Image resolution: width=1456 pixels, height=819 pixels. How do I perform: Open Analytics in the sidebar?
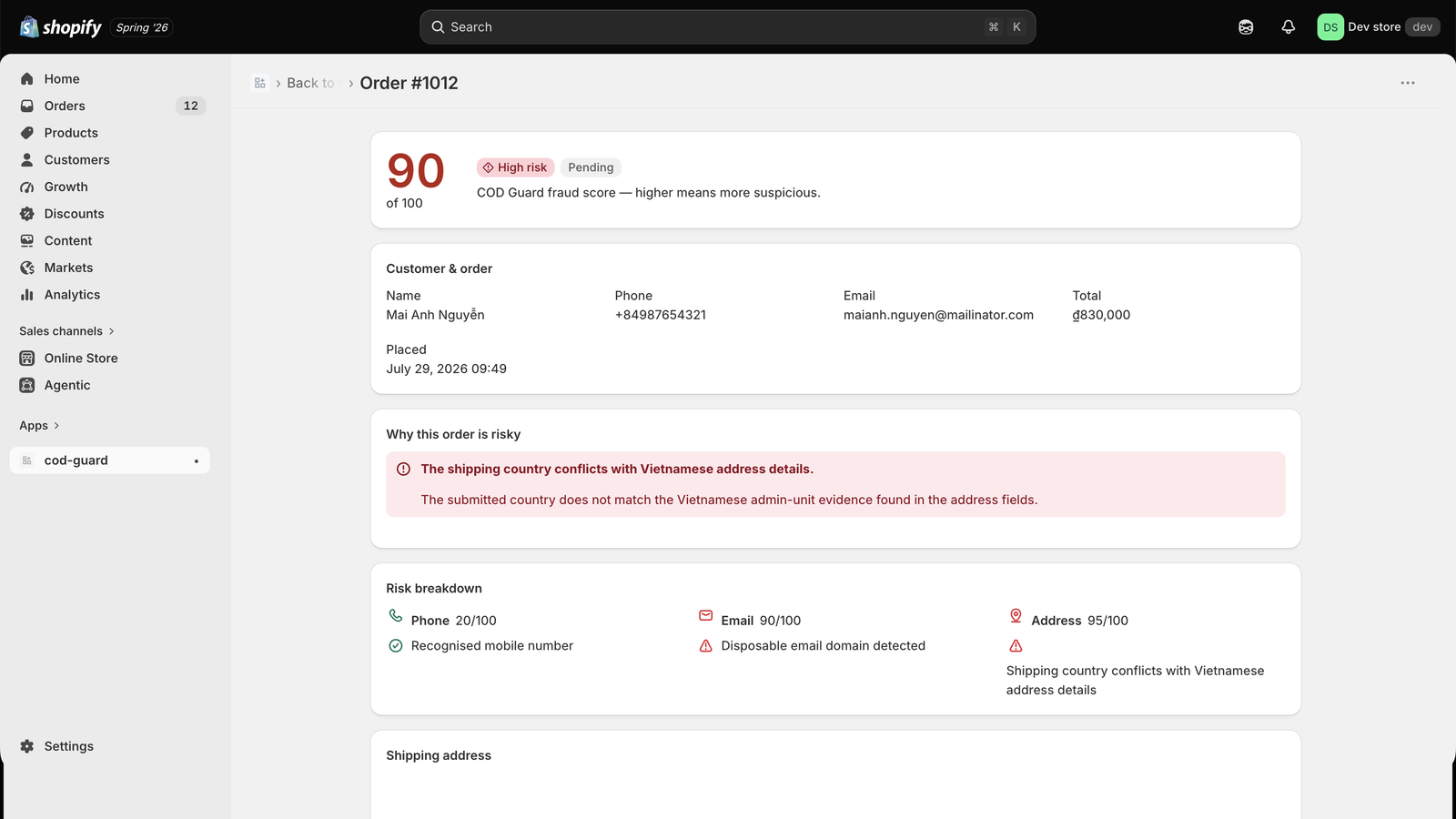110,295
